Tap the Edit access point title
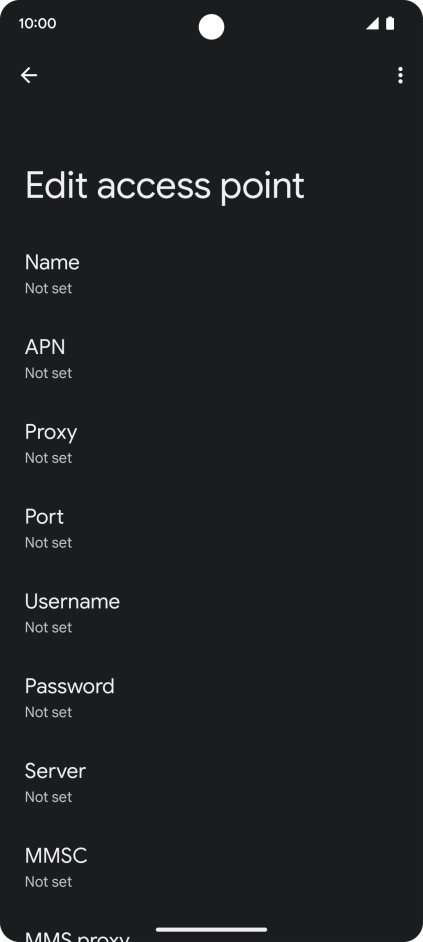 coord(165,186)
